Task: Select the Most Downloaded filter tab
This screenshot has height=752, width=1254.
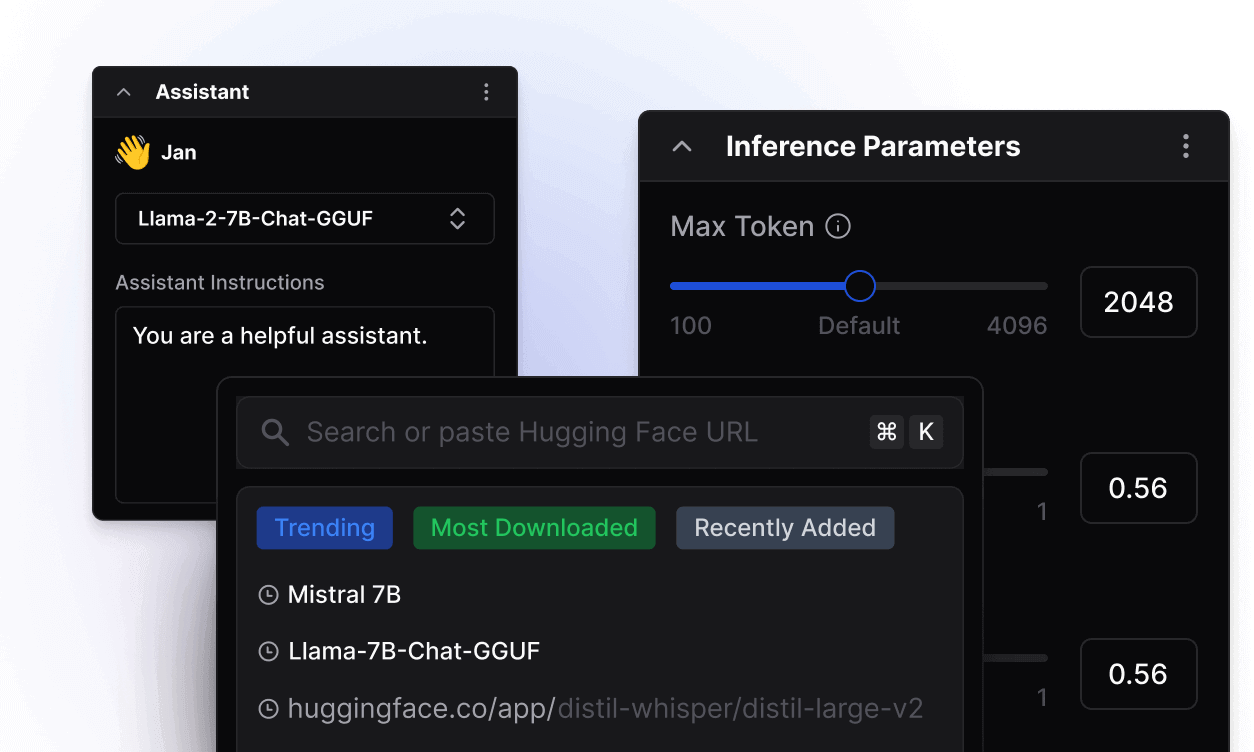Action: click(534, 528)
